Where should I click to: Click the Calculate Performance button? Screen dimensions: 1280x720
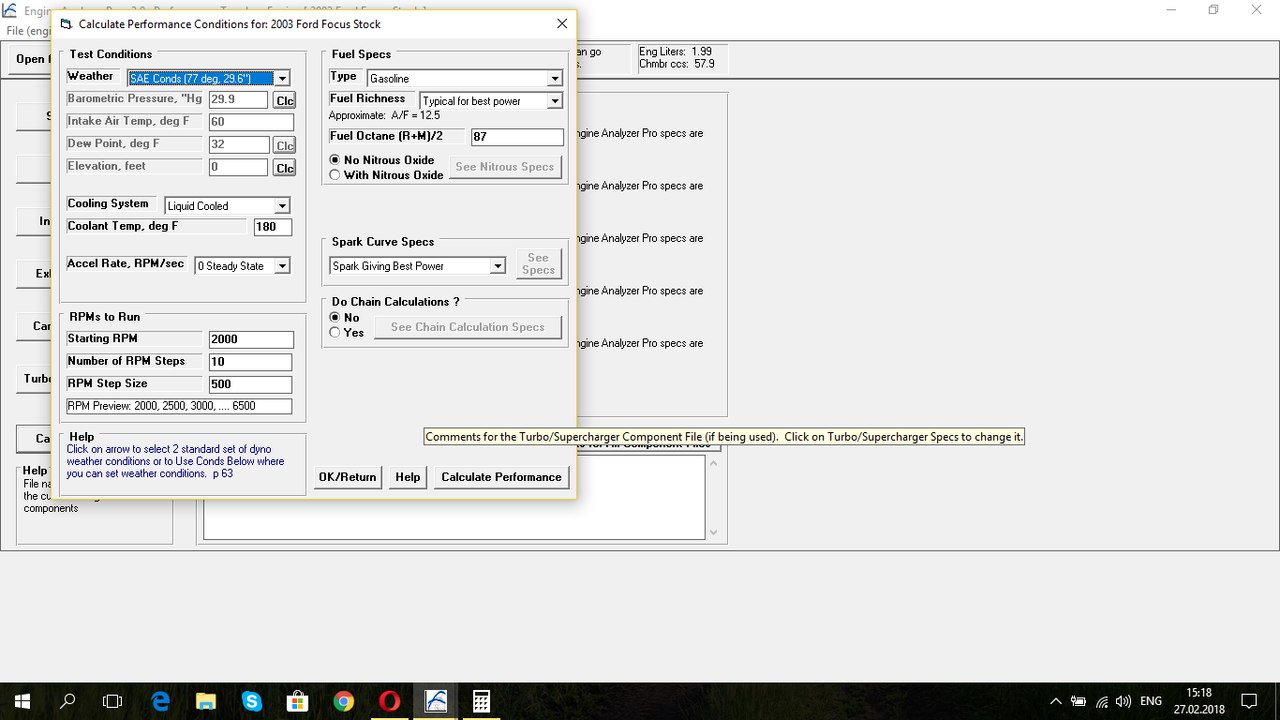tap(502, 477)
